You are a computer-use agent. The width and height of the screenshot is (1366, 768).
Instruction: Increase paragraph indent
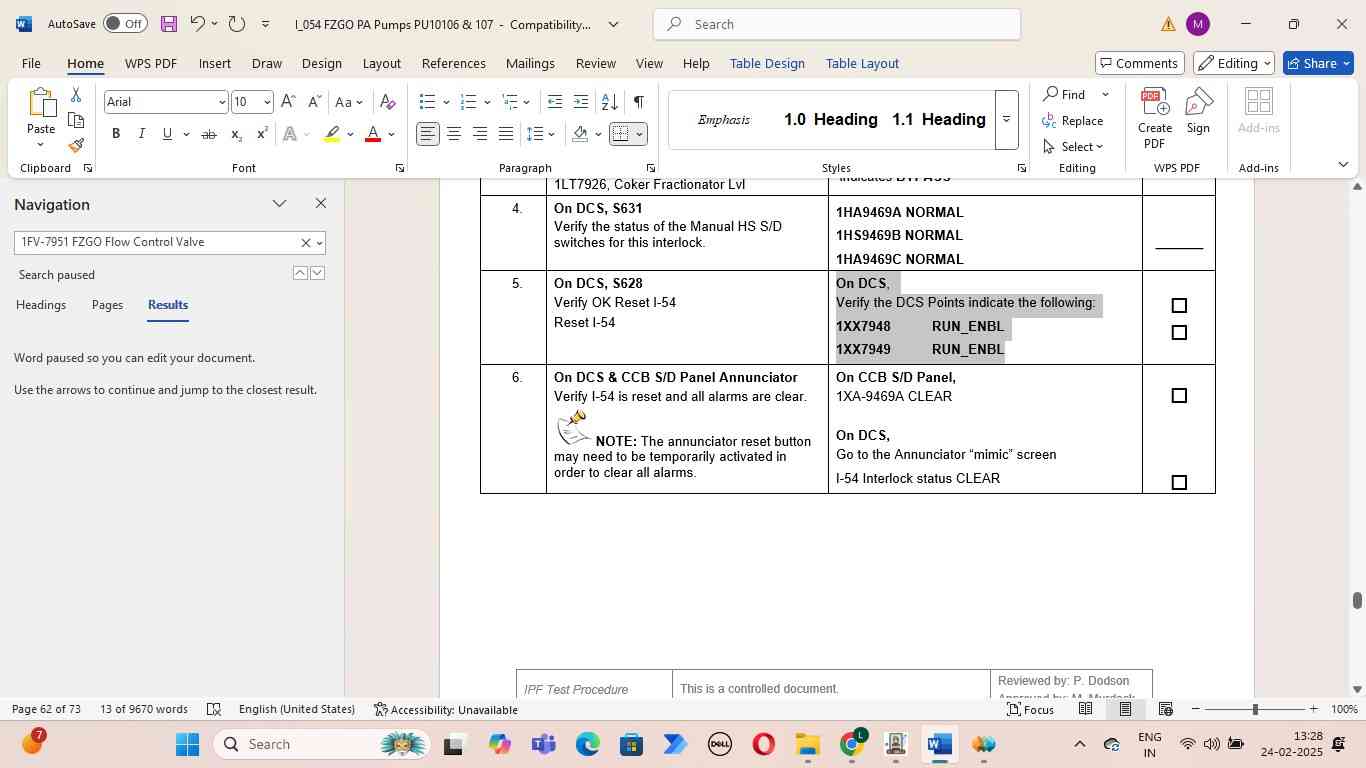coord(581,102)
